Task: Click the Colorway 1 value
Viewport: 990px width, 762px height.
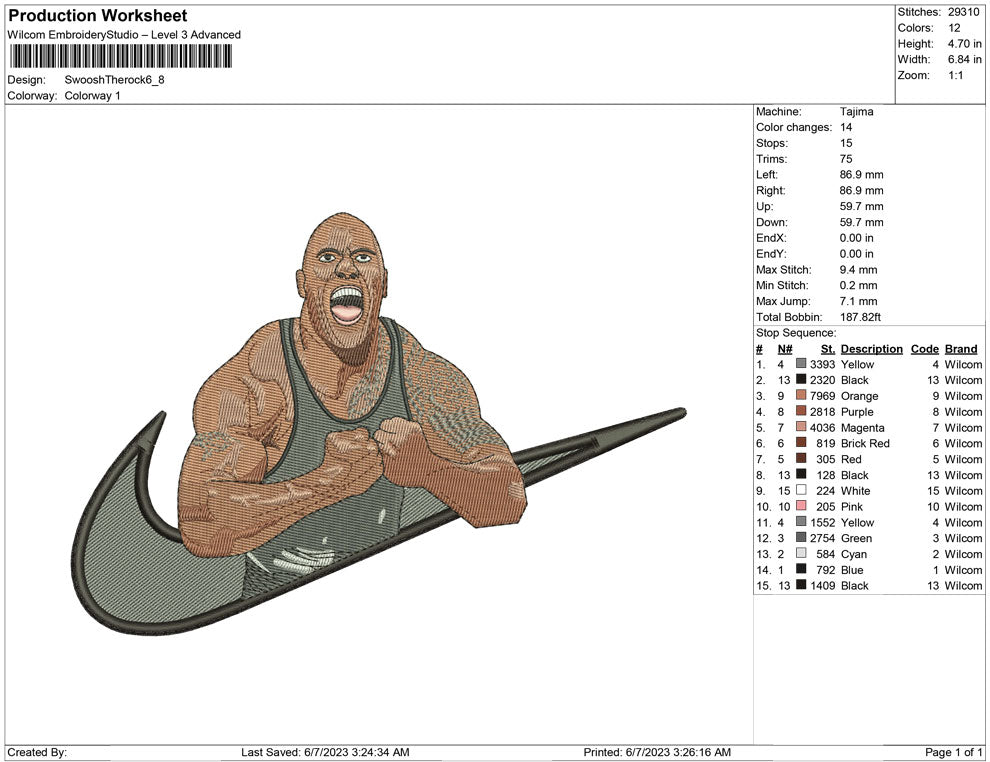Action: coord(92,96)
